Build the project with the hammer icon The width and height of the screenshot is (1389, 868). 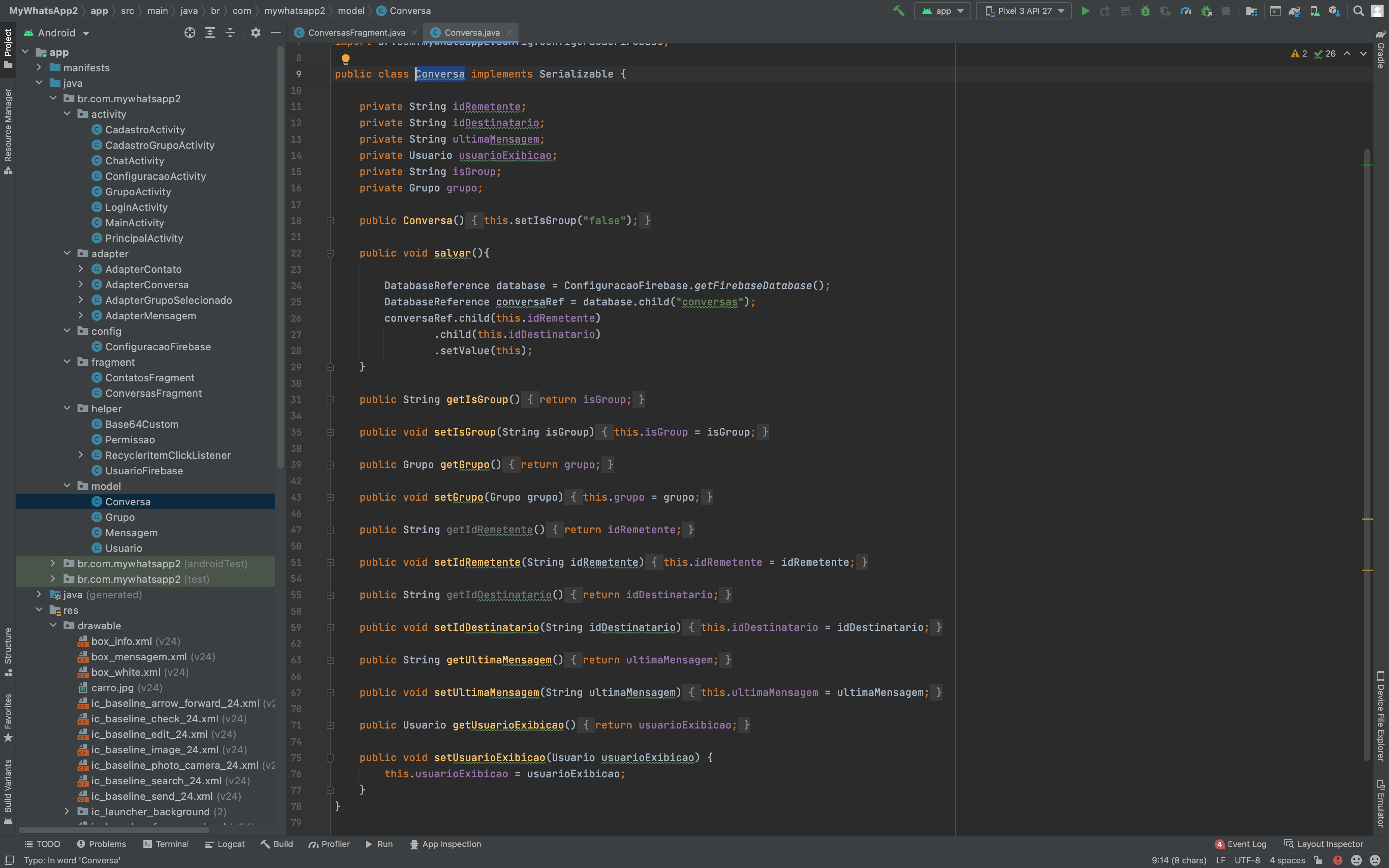tap(899, 11)
